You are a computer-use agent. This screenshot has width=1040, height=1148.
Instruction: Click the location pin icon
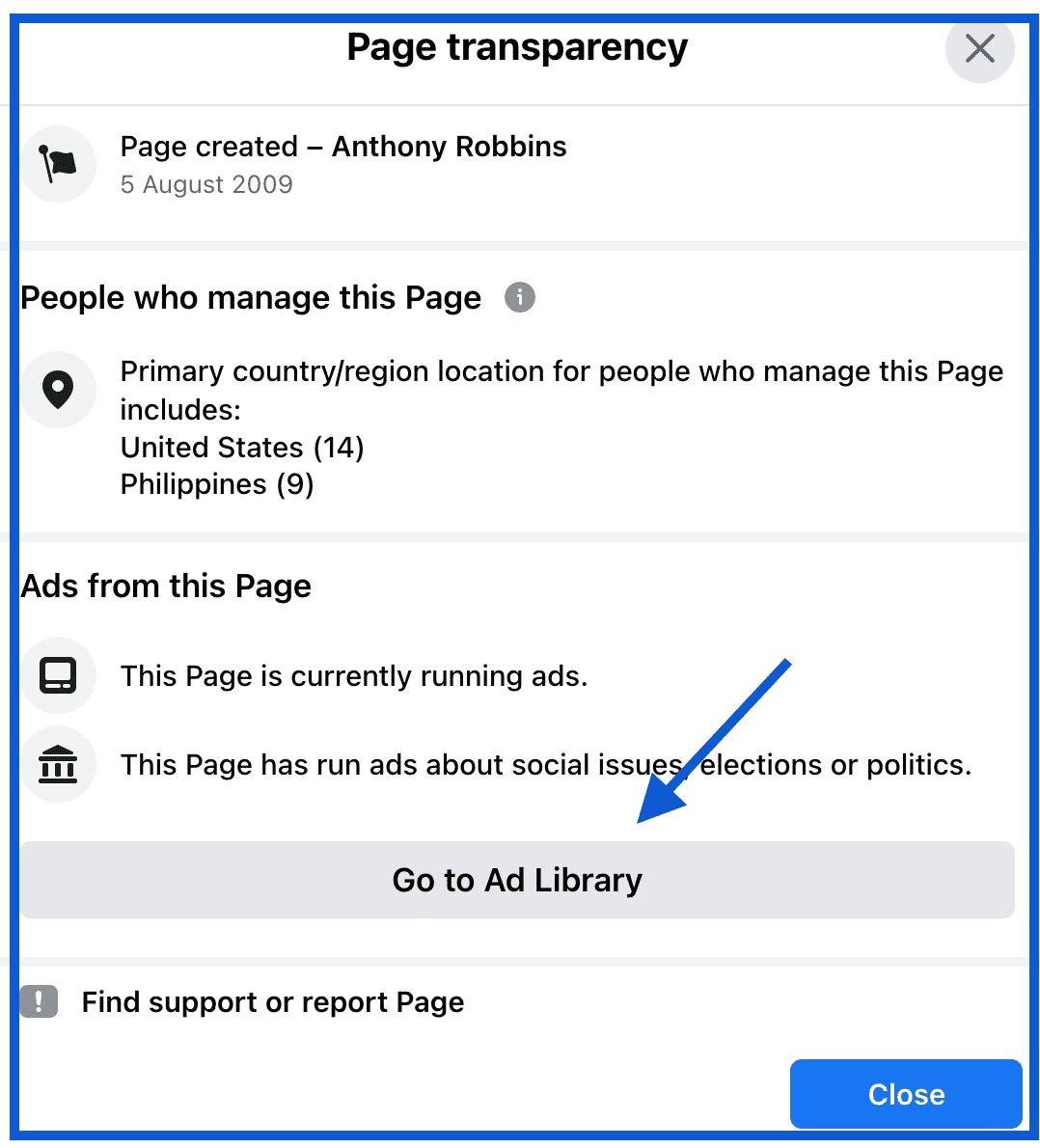[58, 390]
